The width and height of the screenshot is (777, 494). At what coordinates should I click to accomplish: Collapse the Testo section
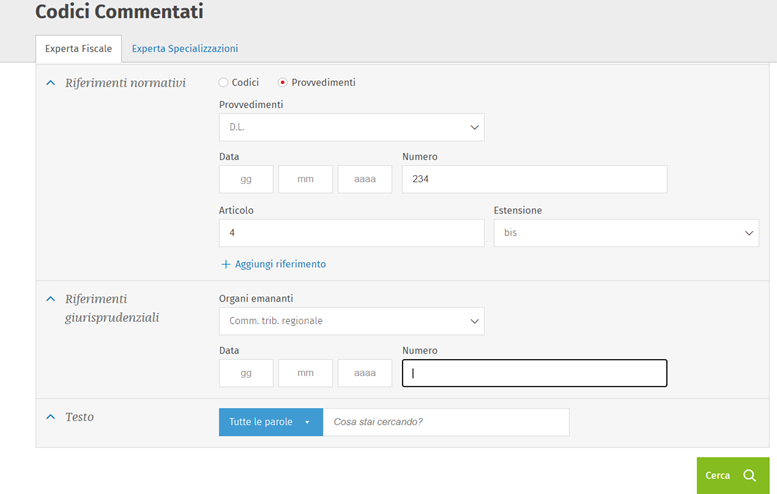(51, 417)
